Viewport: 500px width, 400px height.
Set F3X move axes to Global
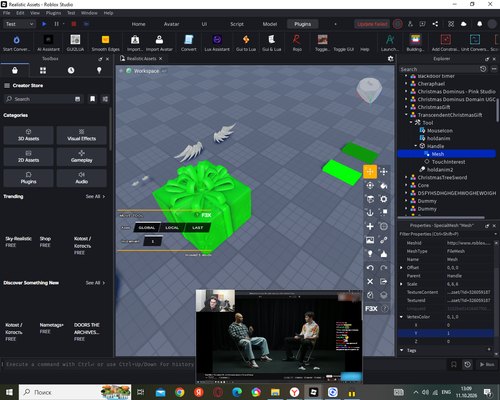pos(147,228)
